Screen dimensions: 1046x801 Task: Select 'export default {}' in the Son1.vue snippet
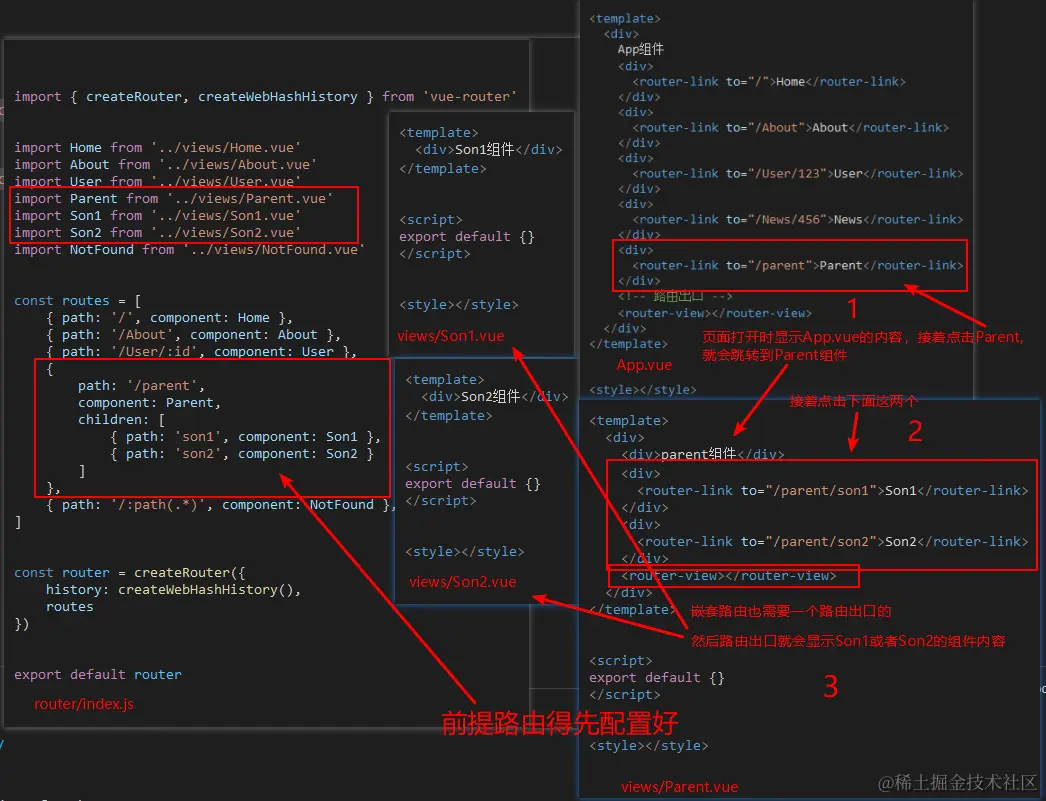(x=467, y=237)
